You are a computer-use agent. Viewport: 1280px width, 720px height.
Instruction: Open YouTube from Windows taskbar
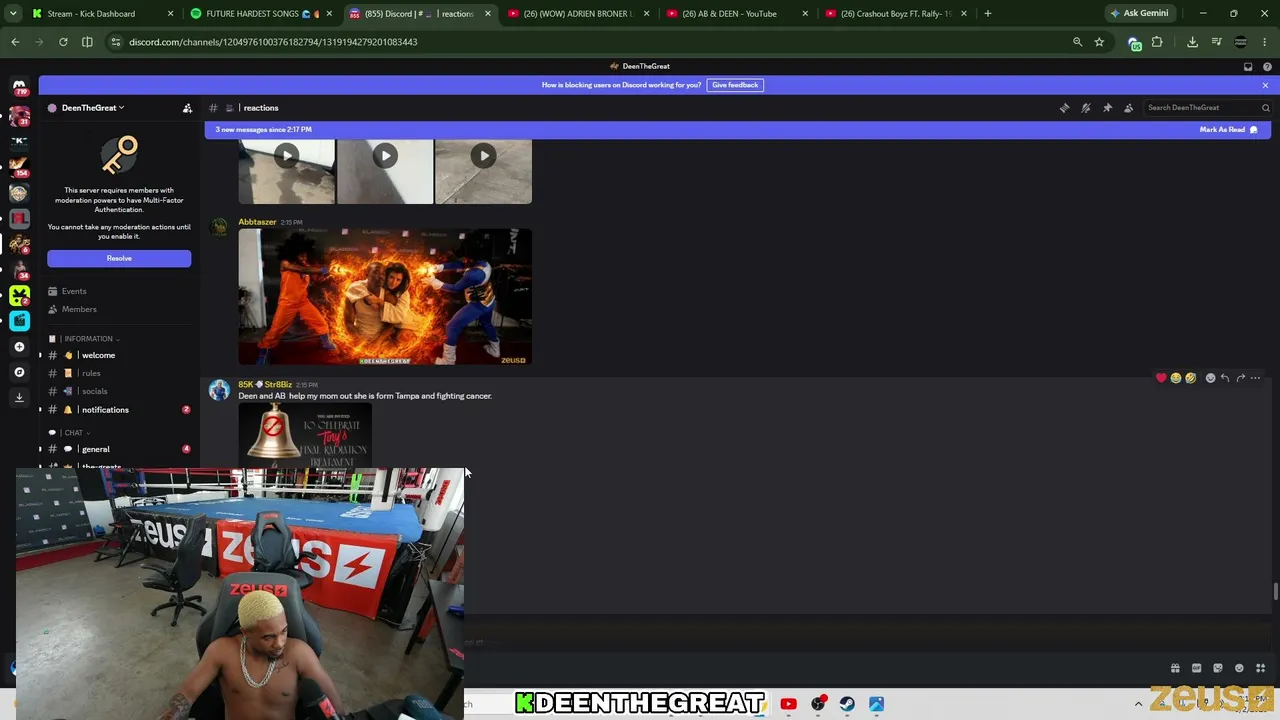pos(788,704)
